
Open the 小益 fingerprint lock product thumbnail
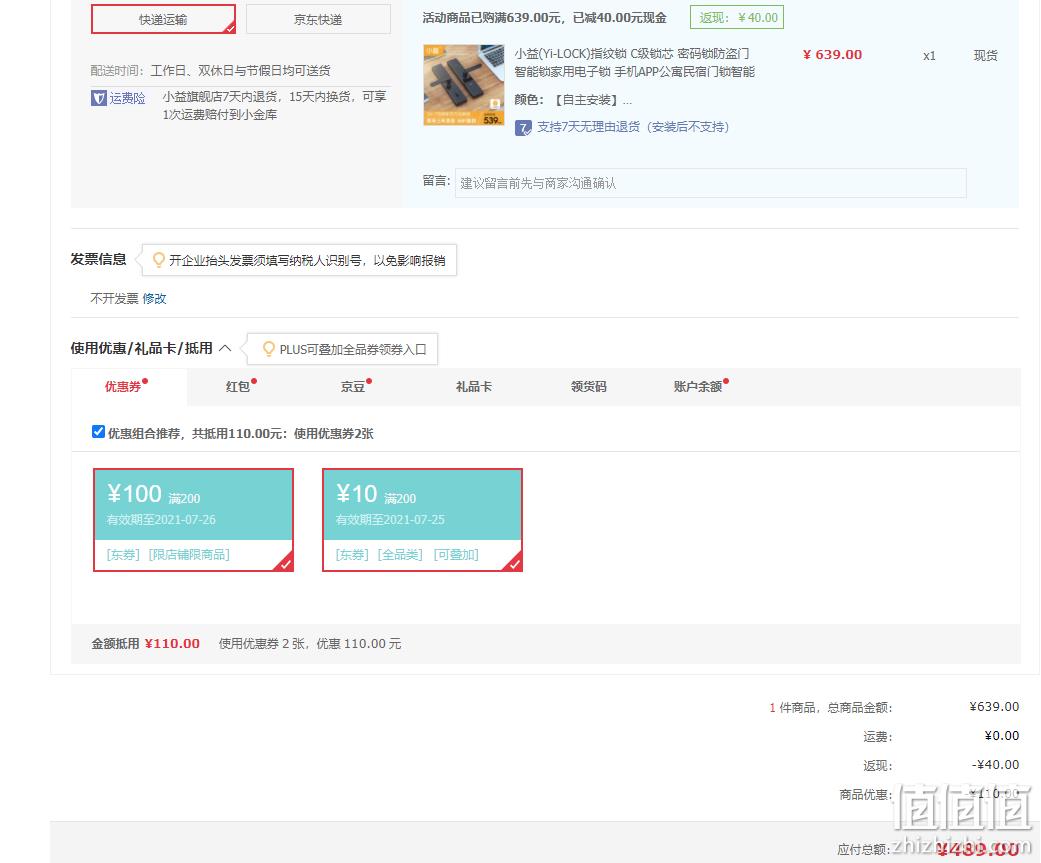463,85
